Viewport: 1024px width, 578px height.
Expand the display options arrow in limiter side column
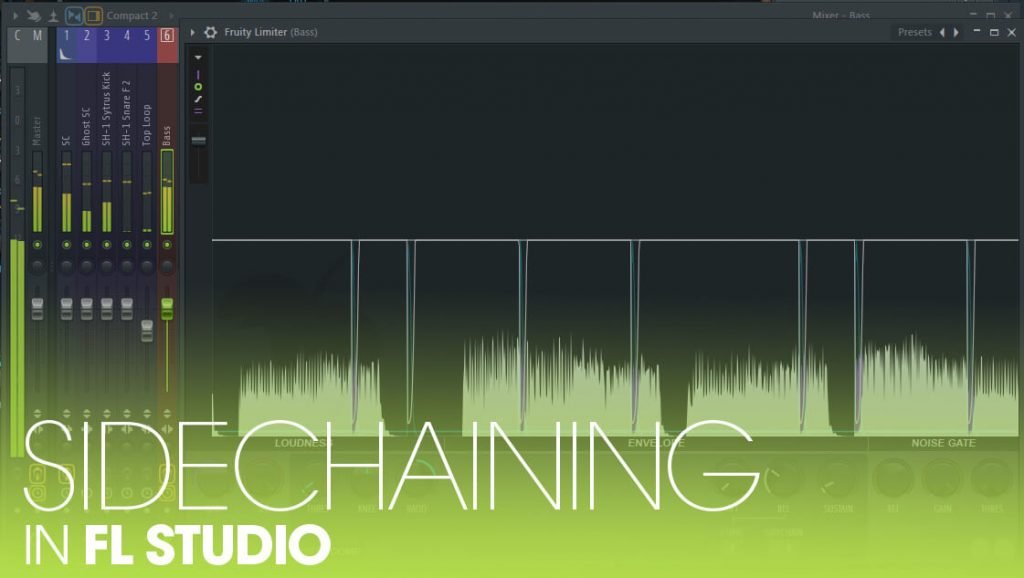click(198, 57)
